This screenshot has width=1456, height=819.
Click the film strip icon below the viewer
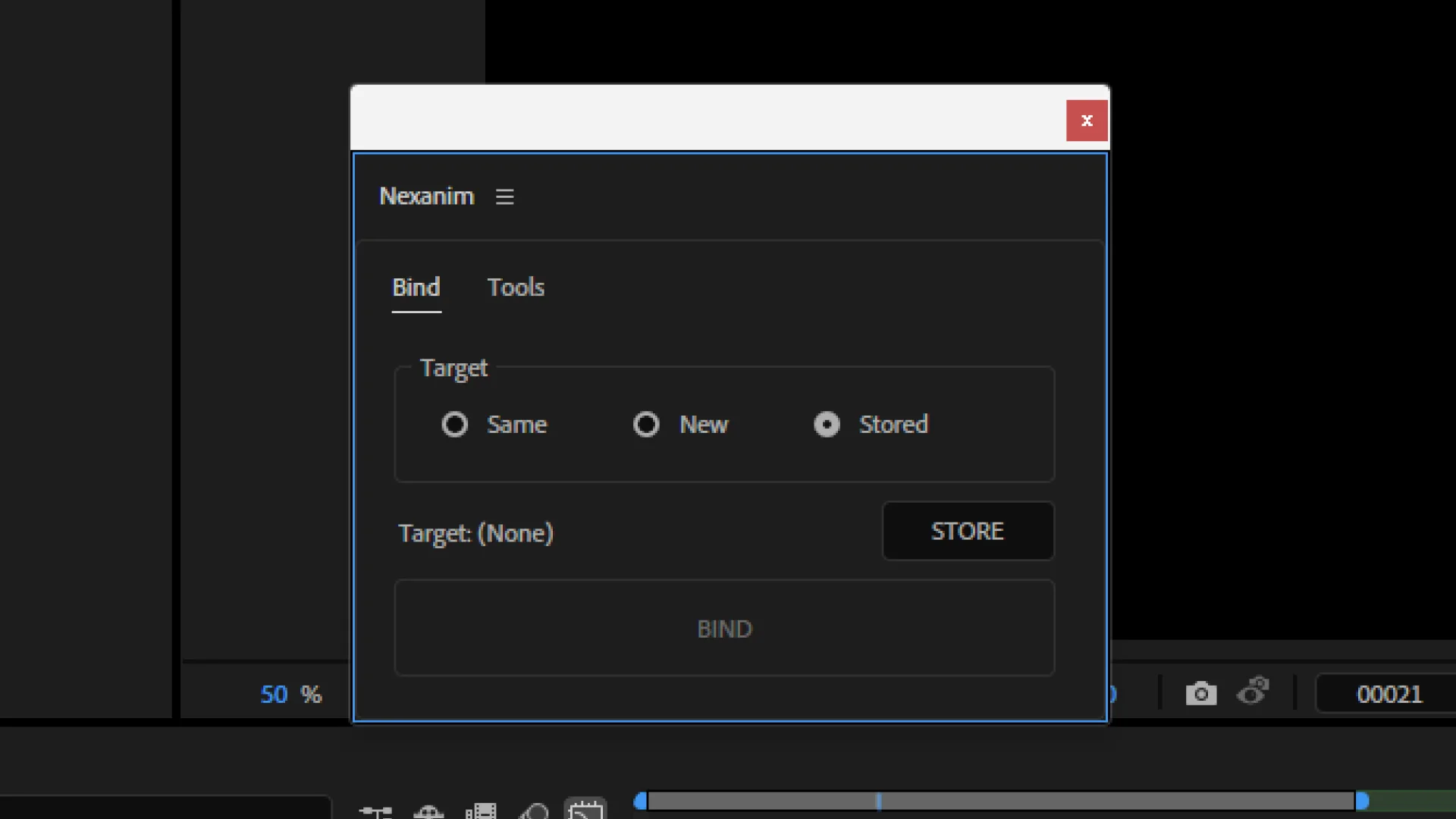click(482, 810)
